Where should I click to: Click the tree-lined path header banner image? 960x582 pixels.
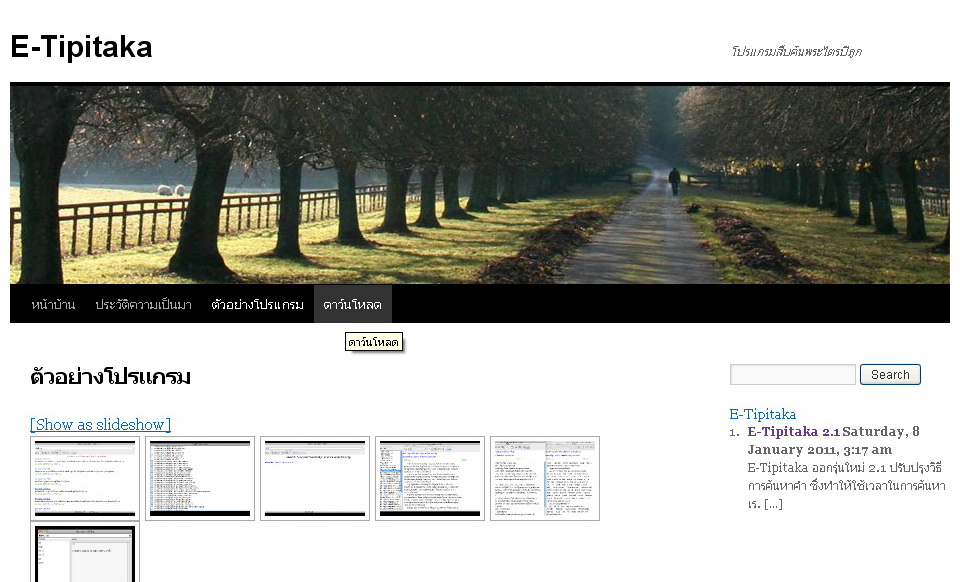[x=480, y=184]
